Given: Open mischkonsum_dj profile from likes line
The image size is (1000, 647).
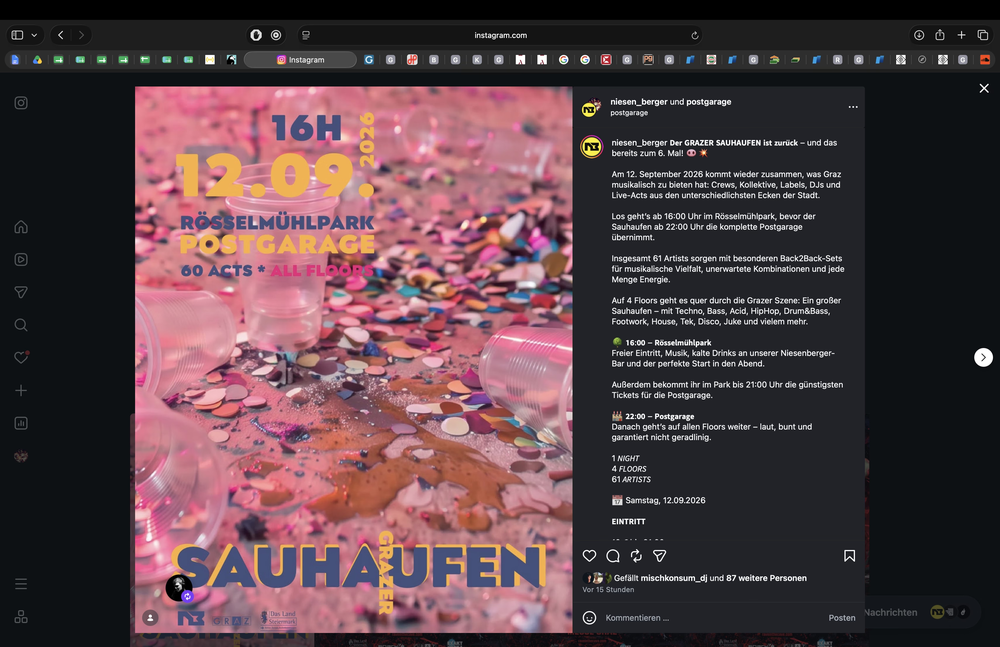Looking at the screenshot, I should (673, 578).
